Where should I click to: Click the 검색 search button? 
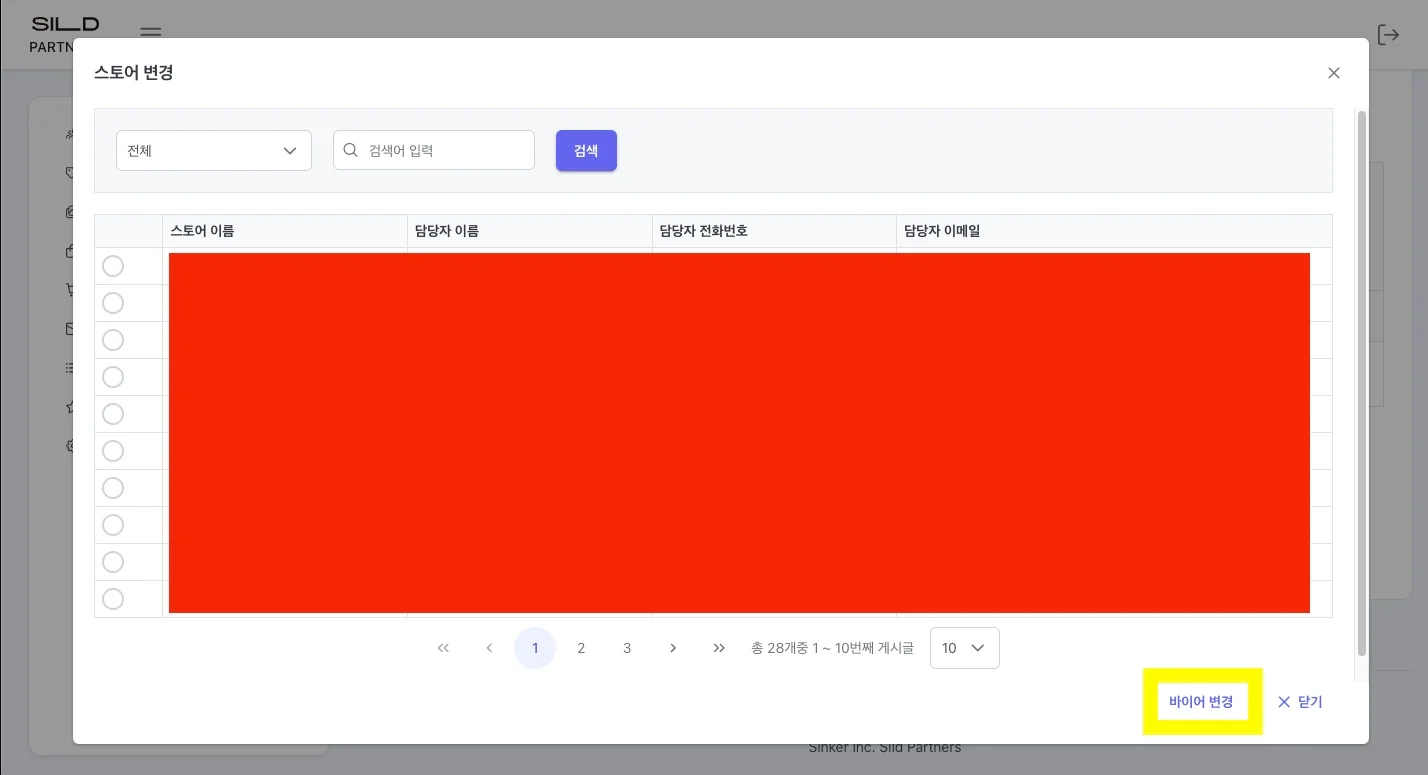[586, 151]
